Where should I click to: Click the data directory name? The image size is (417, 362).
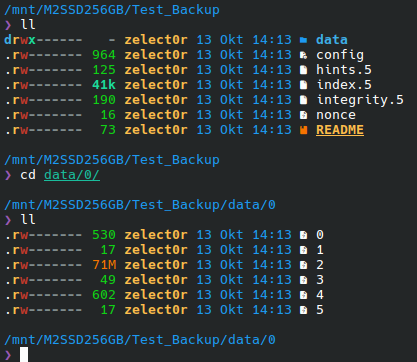pyautogui.click(x=332, y=40)
